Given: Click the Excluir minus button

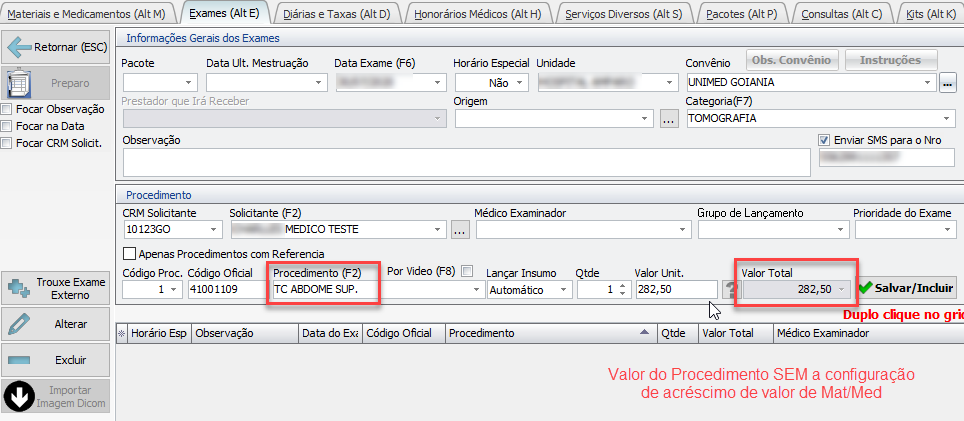Looking at the screenshot, I should (x=55, y=359).
